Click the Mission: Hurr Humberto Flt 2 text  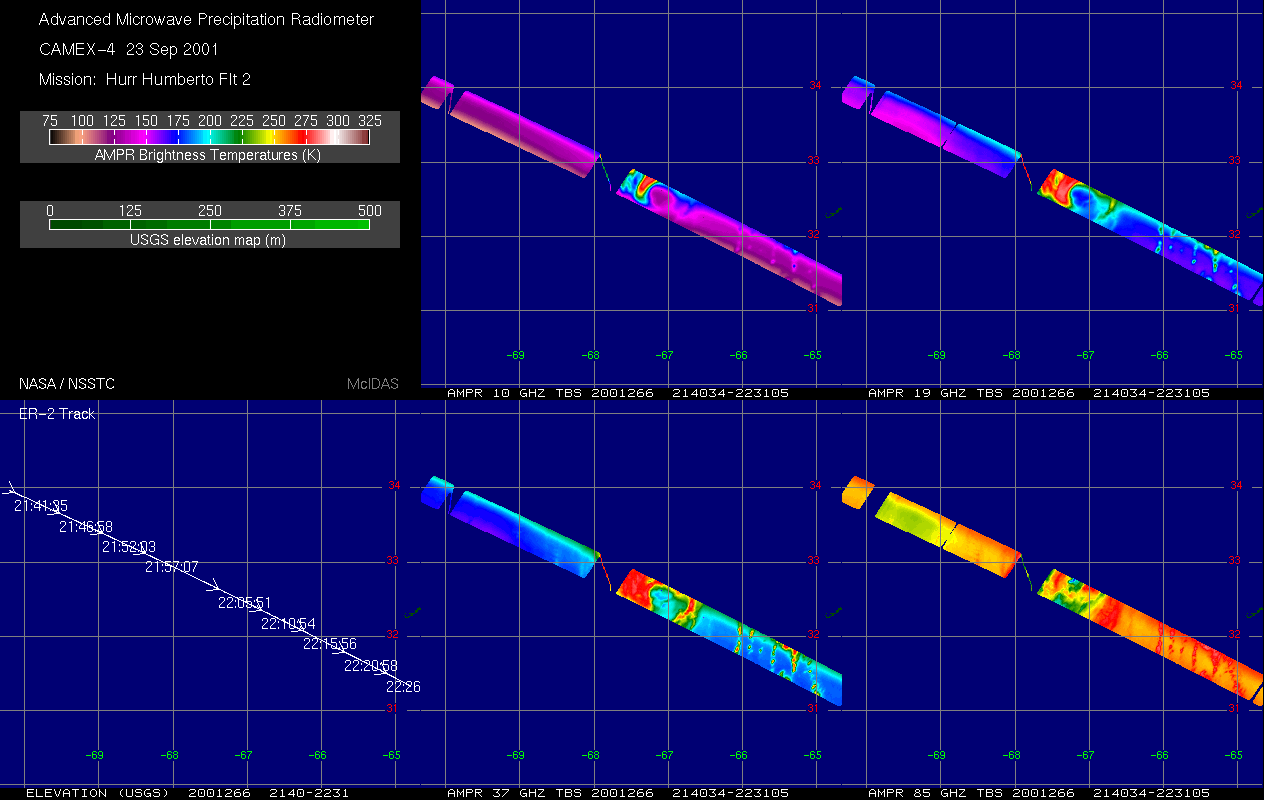pos(137,79)
